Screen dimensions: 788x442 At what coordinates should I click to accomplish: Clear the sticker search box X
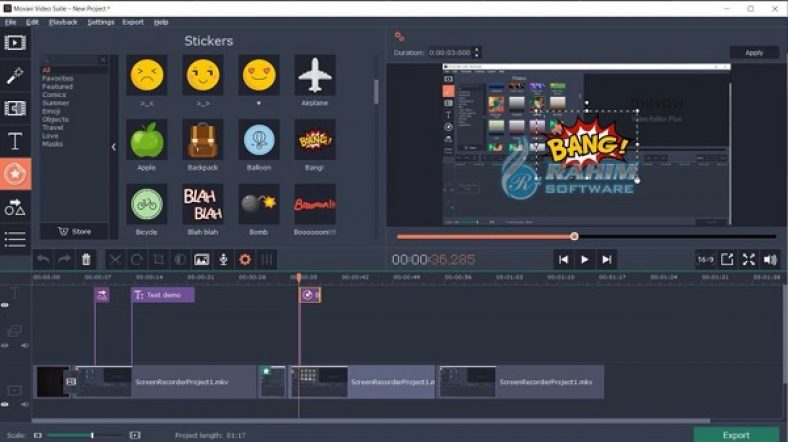tap(103, 60)
